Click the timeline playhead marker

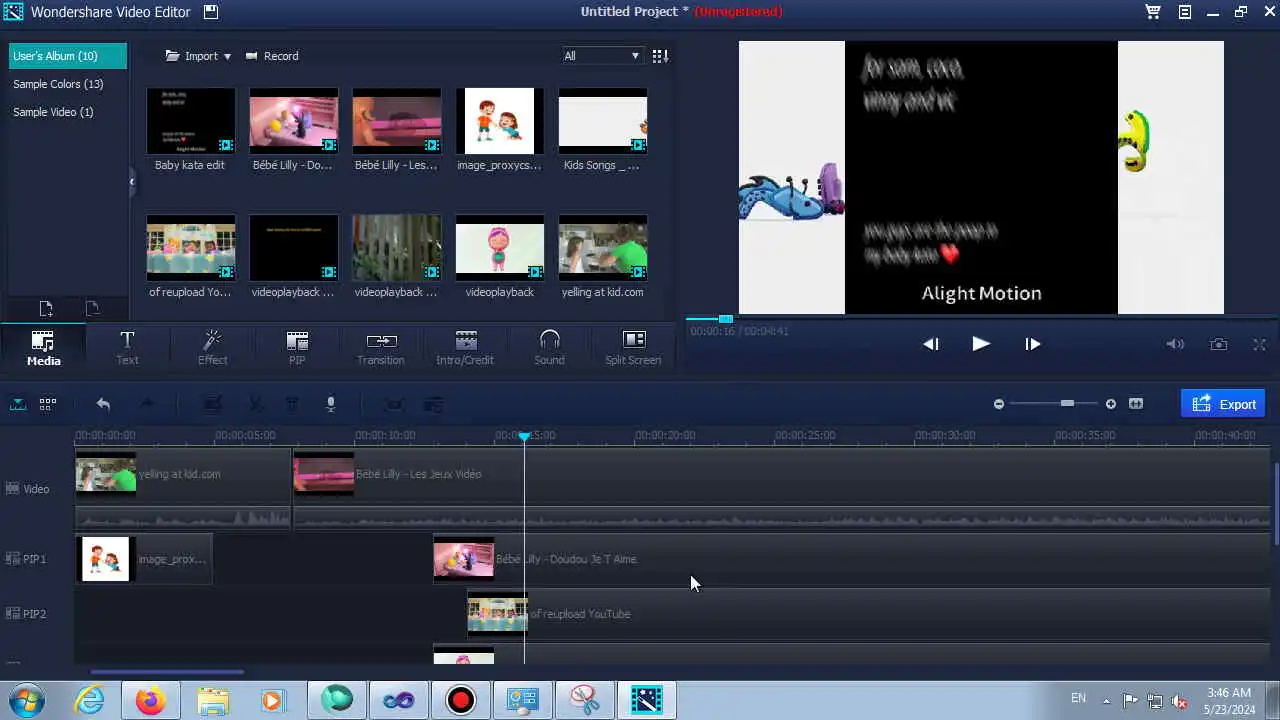524,436
